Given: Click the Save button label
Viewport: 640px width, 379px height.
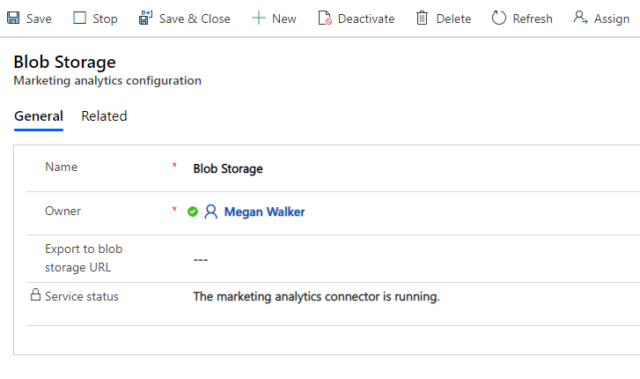Looking at the screenshot, I should (x=39, y=19).
